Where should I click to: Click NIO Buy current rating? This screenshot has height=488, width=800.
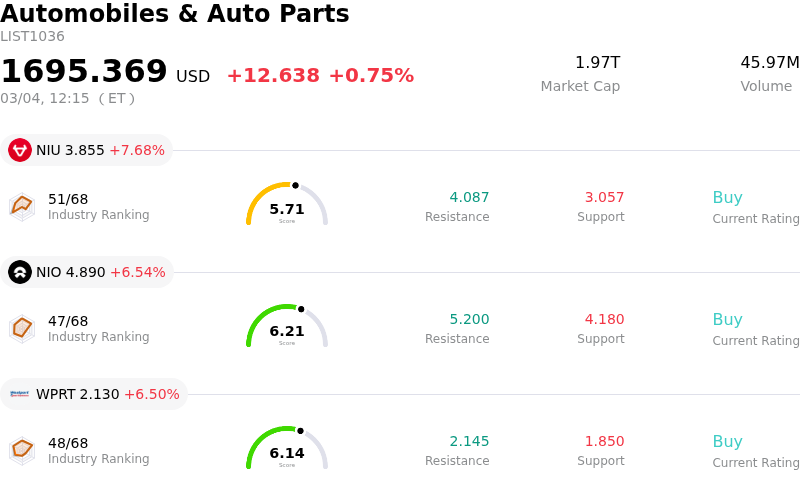point(727,320)
